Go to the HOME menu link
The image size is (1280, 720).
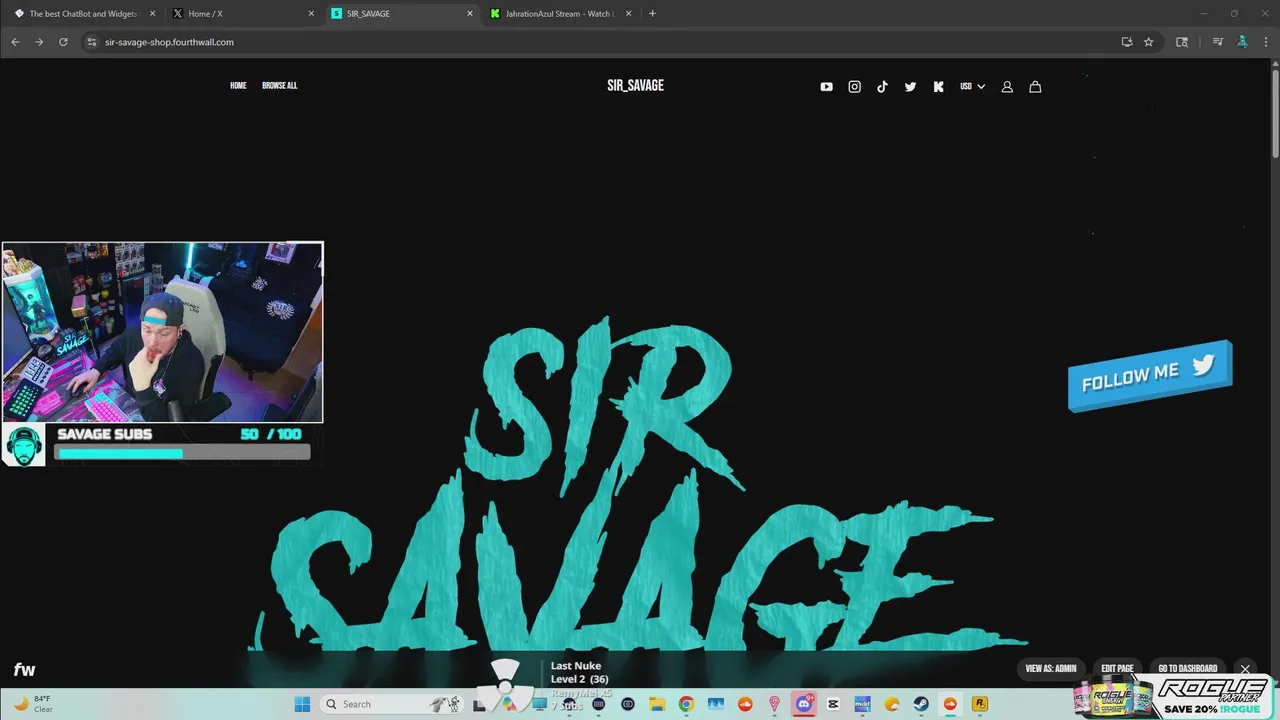pos(238,86)
